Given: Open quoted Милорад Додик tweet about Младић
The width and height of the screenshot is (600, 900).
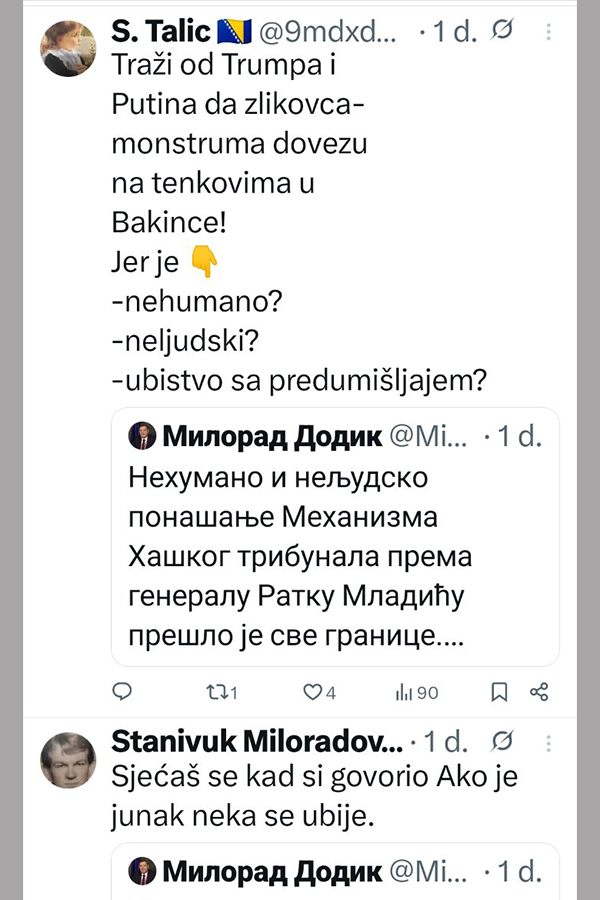Looking at the screenshot, I should coord(333,555).
